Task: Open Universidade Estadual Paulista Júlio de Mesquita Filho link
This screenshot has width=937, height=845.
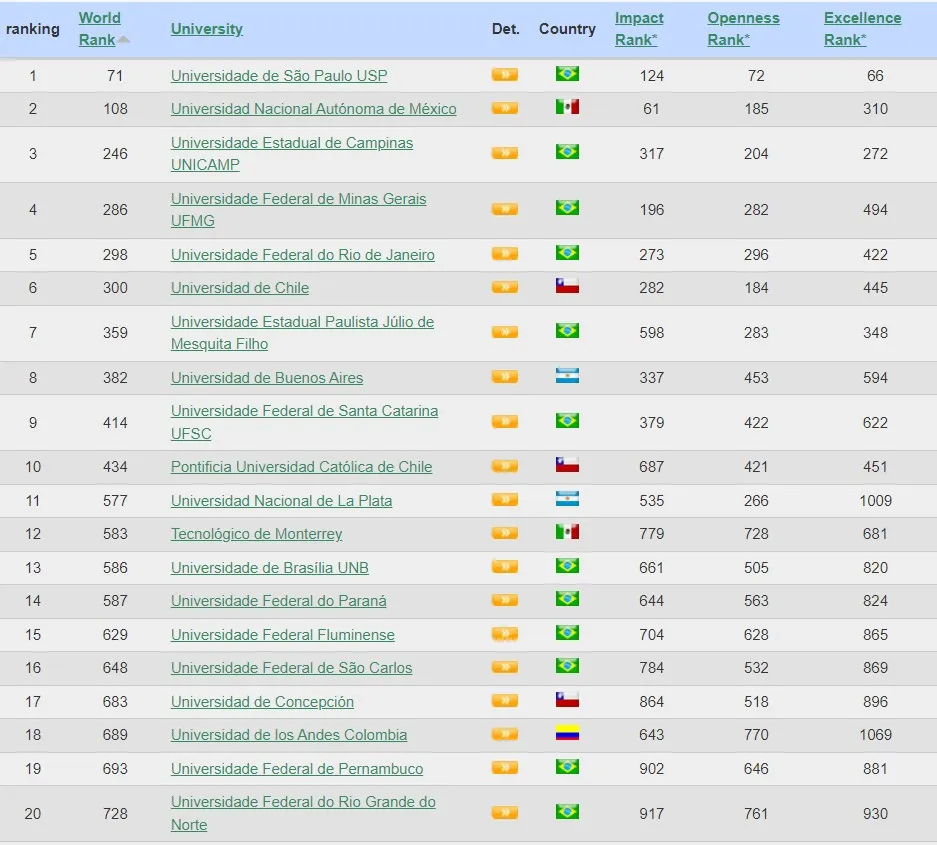Action: [302, 333]
